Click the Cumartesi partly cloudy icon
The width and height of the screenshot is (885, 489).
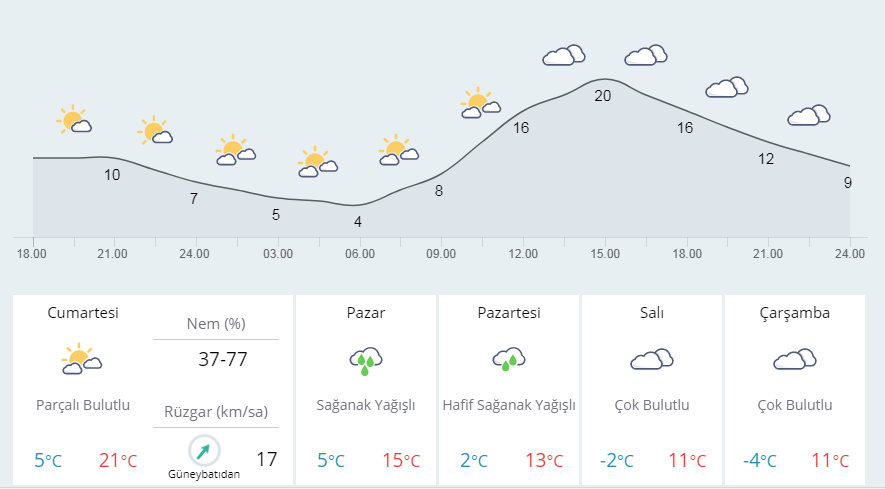pyautogui.click(x=82, y=359)
